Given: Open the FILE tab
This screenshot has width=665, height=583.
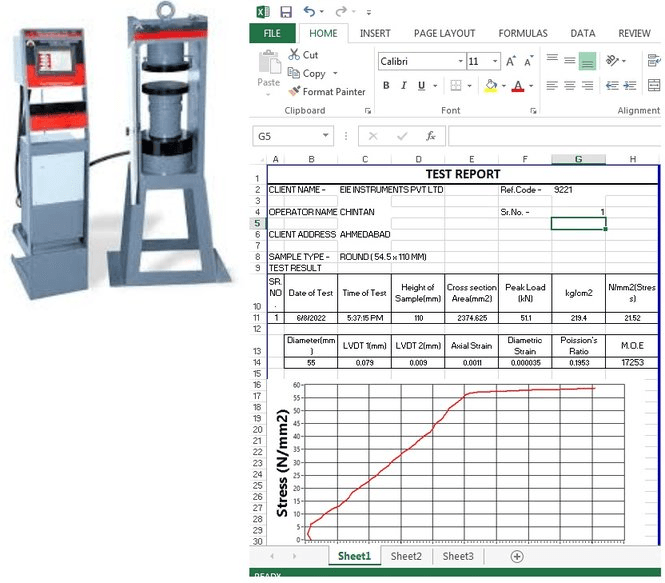Looking at the screenshot, I should [x=272, y=33].
